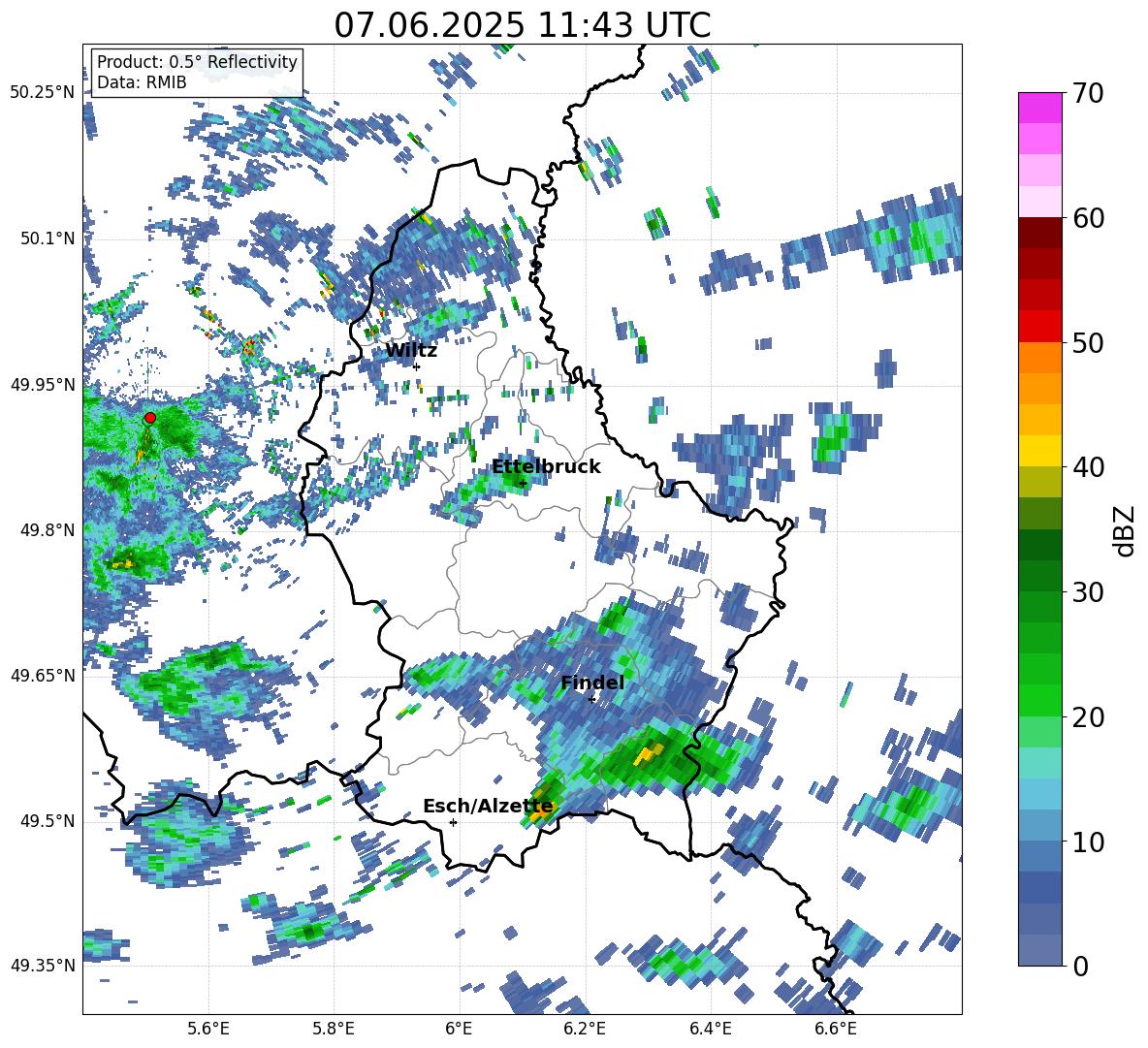Click the 20 tick label on colorbar

tap(1088, 717)
